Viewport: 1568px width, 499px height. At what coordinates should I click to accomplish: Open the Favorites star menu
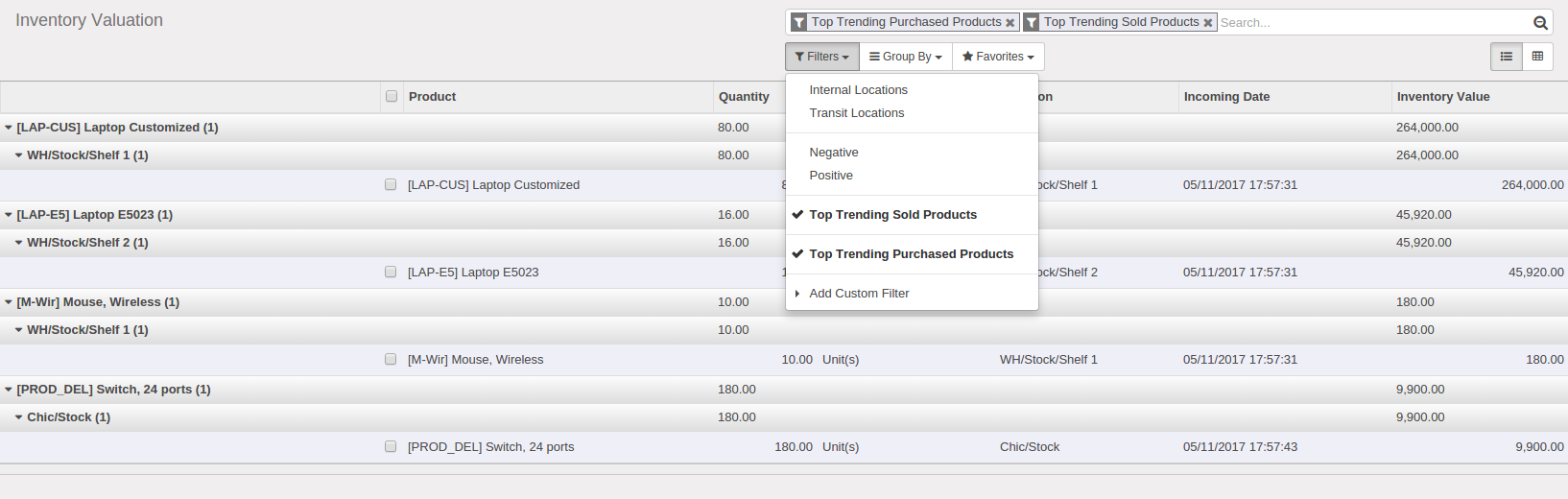click(x=998, y=57)
